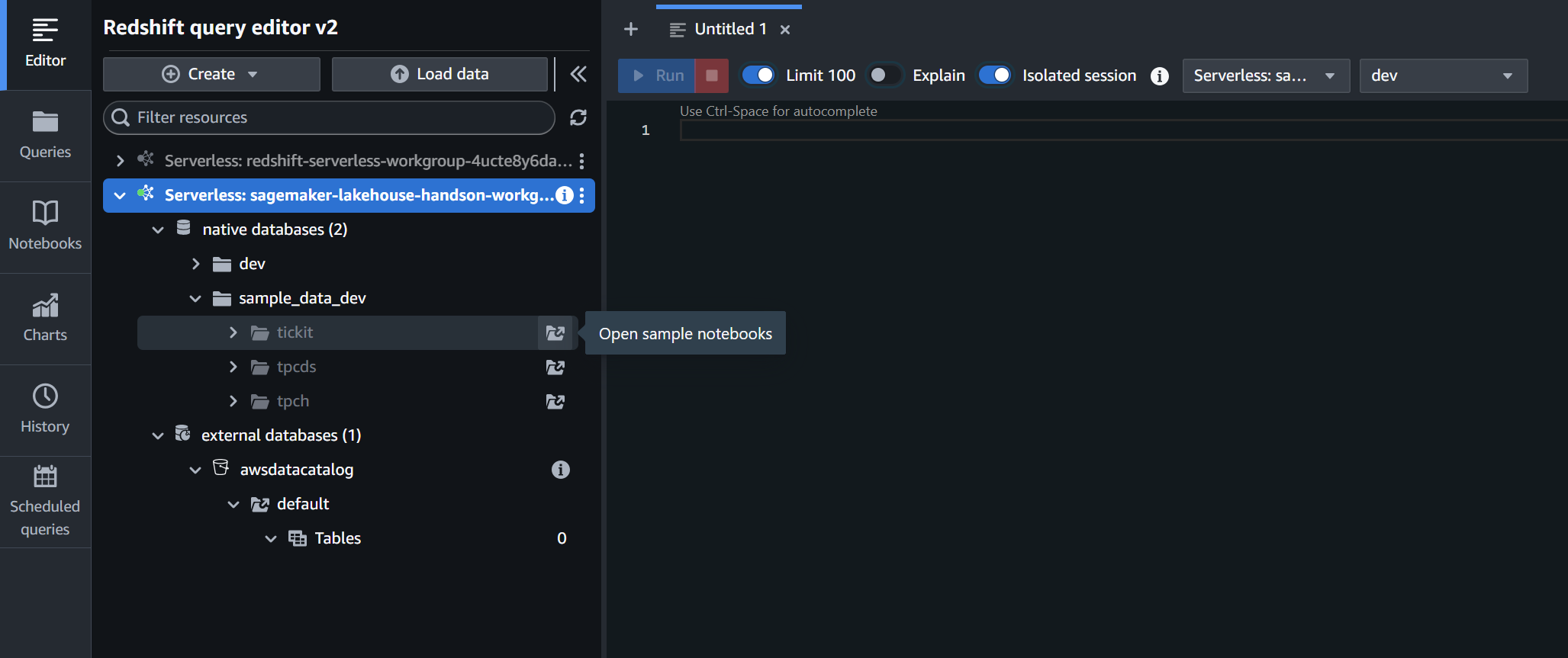Open sample notebooks for tpch

click(555, 401)
